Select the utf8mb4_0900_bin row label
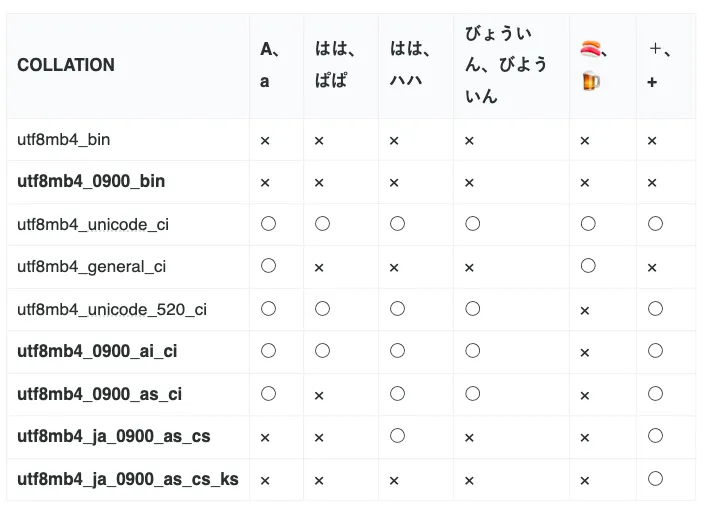The image size is (720, 515). (x=91, y=182)
